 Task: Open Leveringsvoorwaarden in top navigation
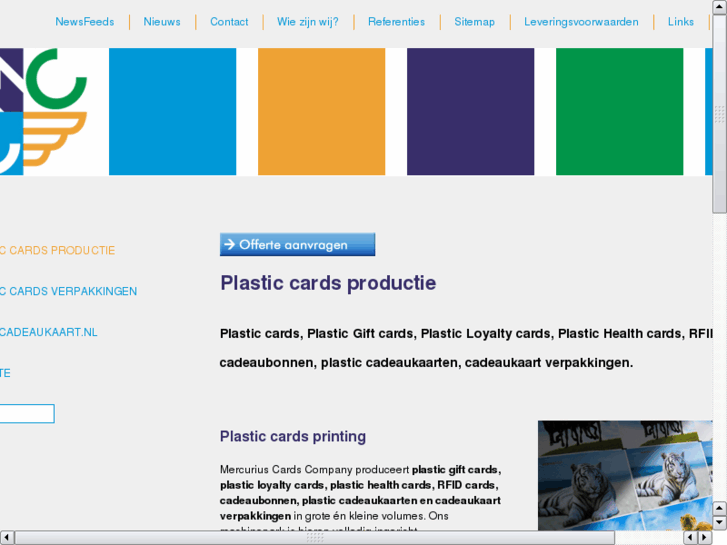(581, 22)
